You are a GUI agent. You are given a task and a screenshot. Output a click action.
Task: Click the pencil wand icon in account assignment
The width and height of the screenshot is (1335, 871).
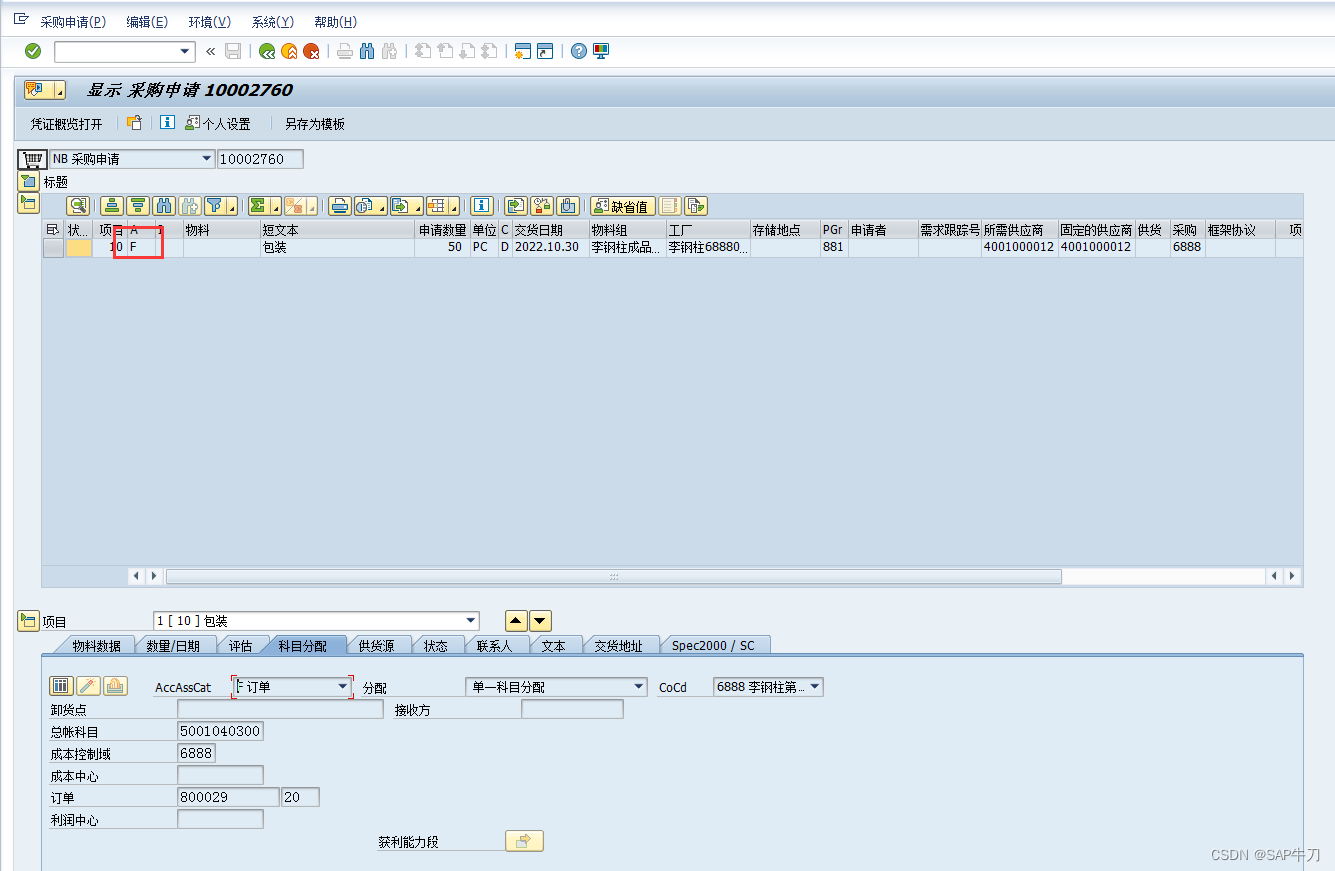click(x=88, y=686)
